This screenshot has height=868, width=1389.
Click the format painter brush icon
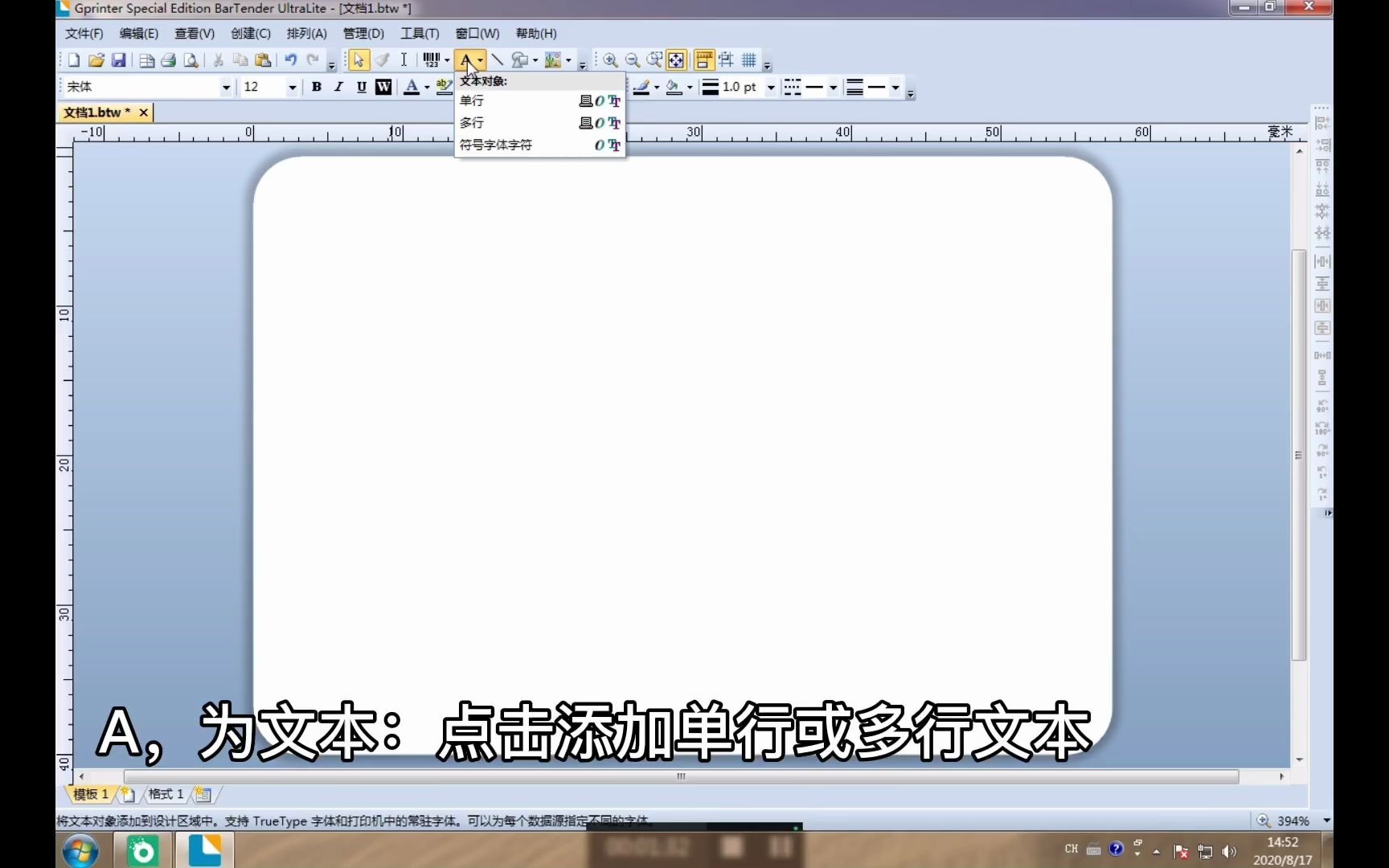(382, 60)
